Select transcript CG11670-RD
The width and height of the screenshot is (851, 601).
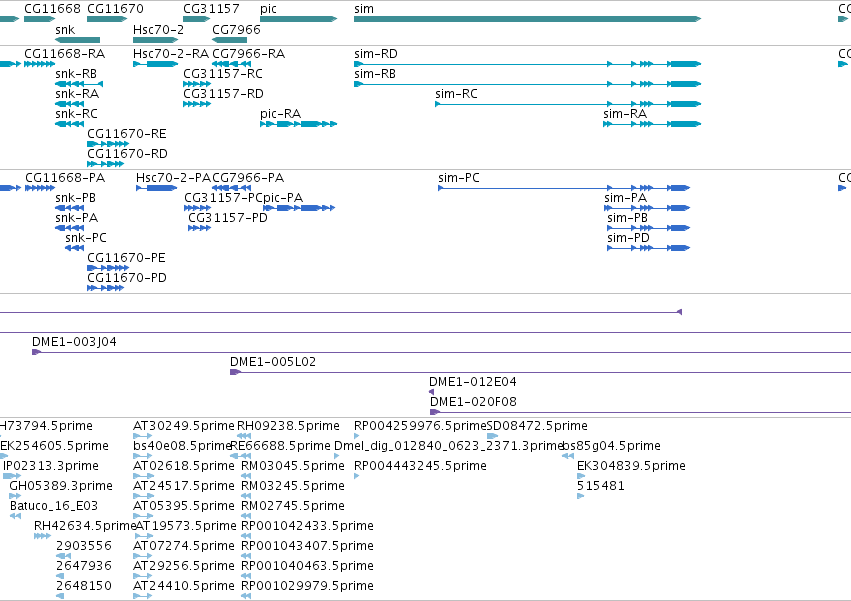pyautogui.click(x=106, y=165)
